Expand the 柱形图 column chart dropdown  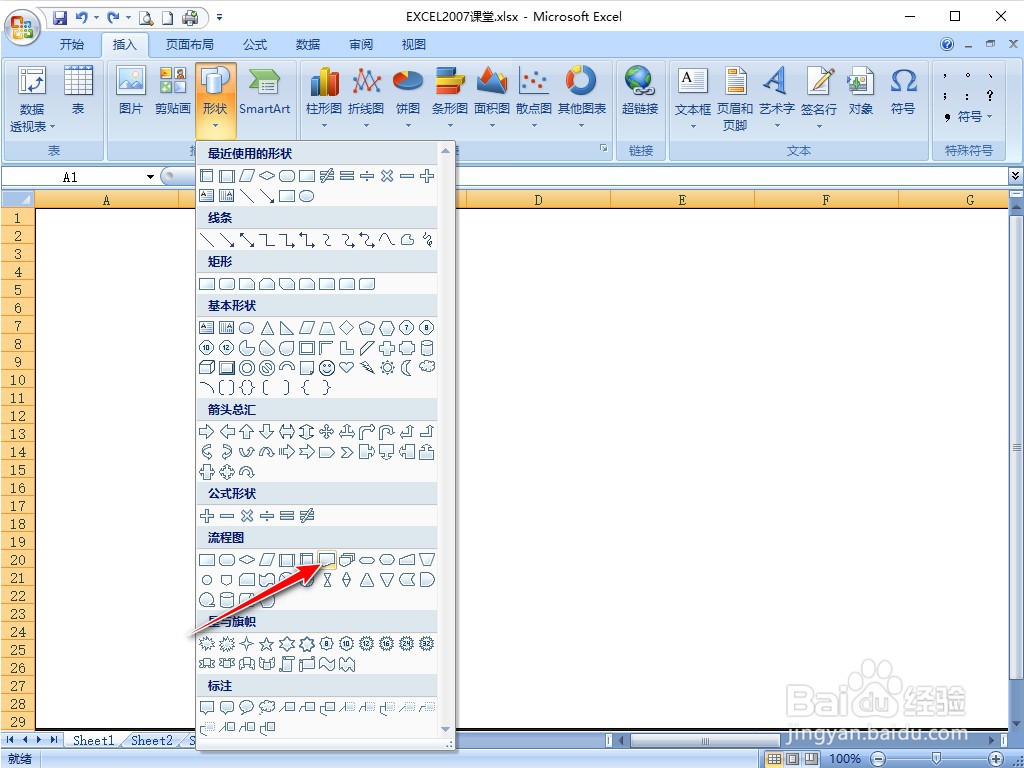pos(324,124)
